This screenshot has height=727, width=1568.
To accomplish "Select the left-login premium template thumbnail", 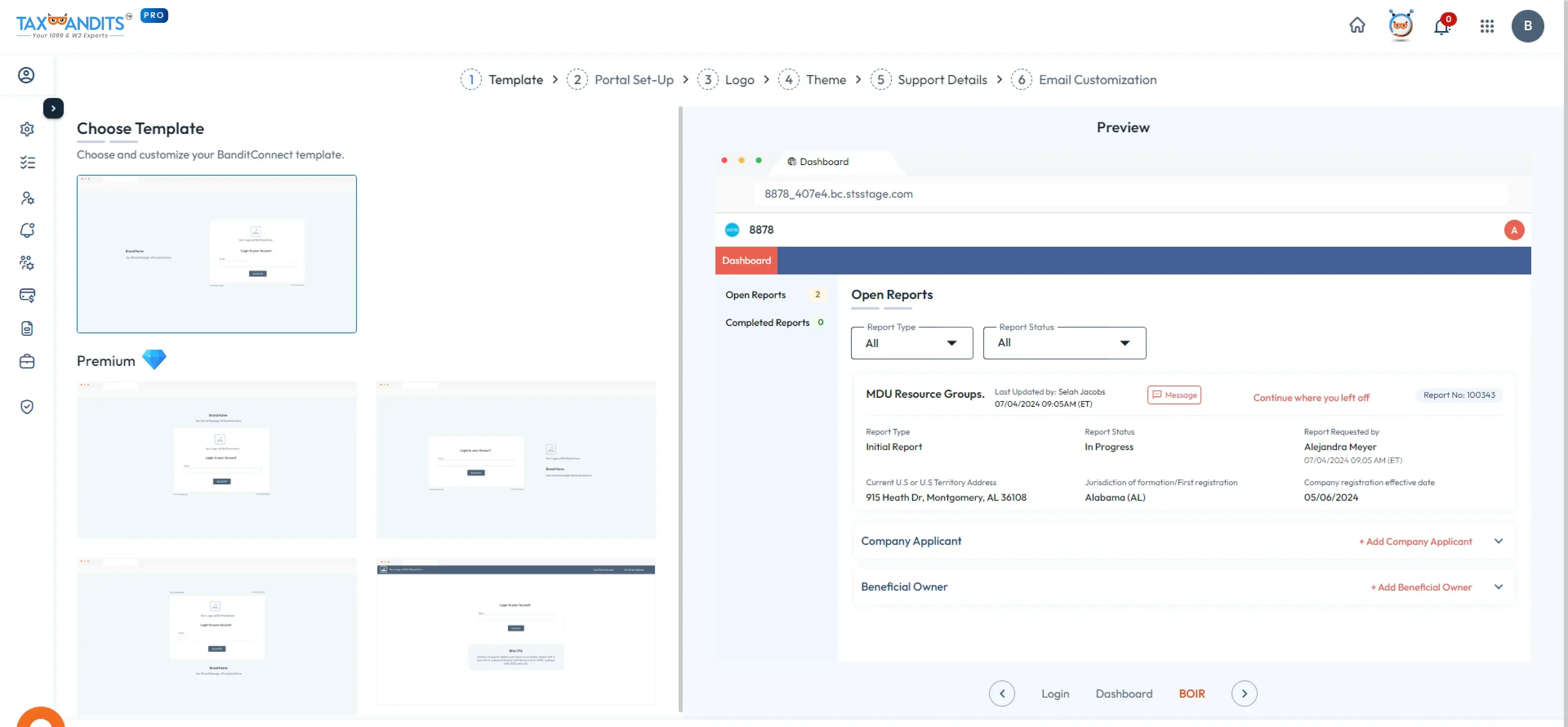I will [x=516, y=460].
